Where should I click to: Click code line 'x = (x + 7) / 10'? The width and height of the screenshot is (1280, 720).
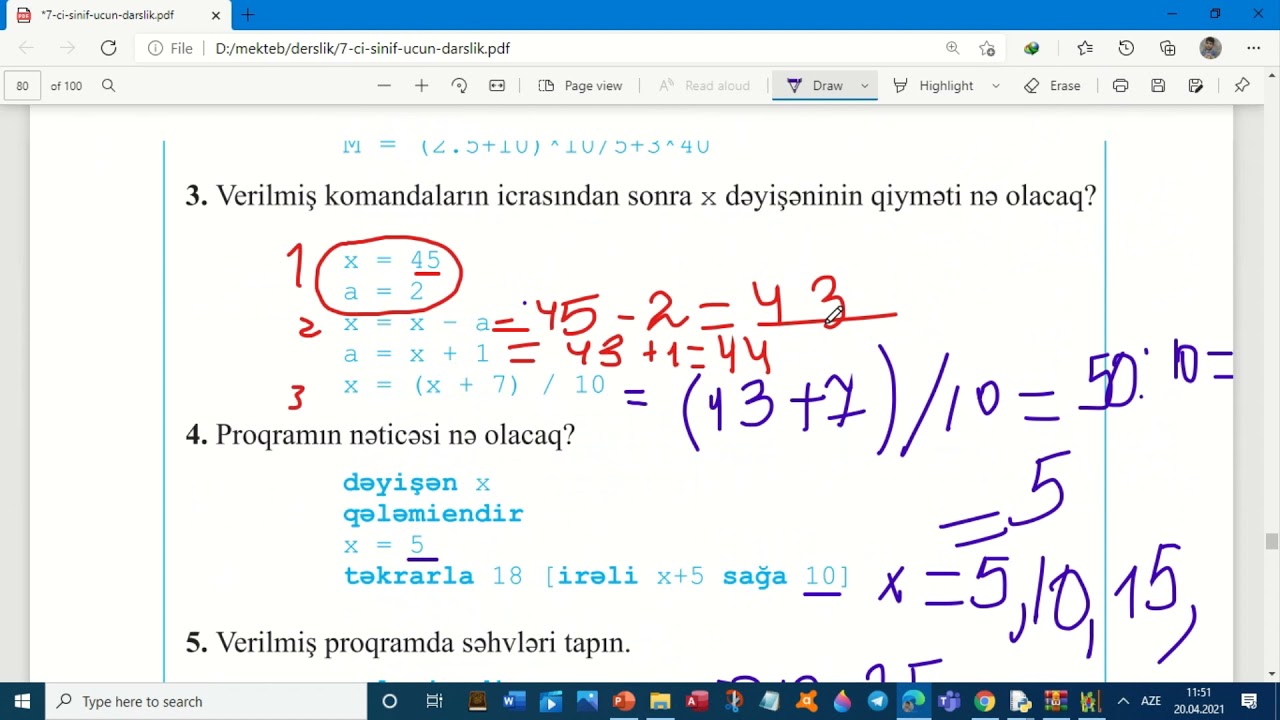pyautogui.click(x=474, y=385)
